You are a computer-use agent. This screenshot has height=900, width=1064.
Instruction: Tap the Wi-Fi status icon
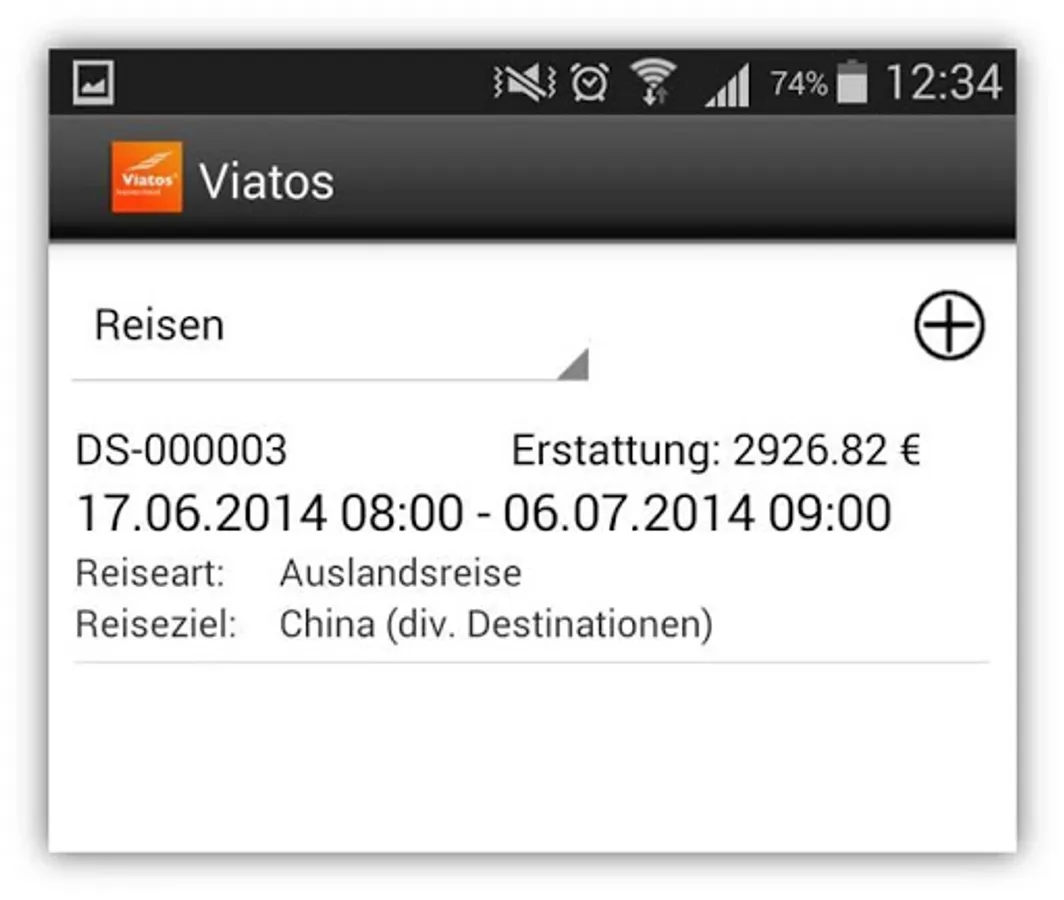653,82
